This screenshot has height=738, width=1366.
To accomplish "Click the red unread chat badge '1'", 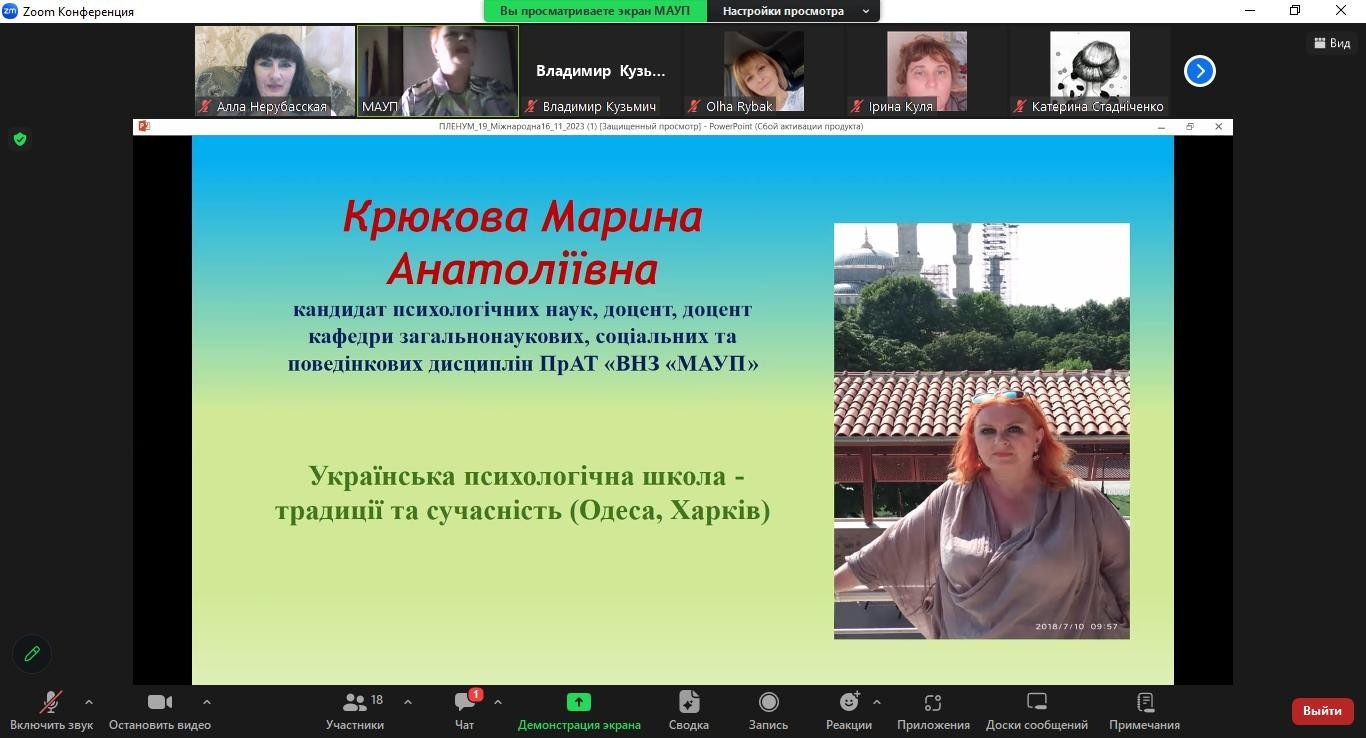I will (476, 694).
